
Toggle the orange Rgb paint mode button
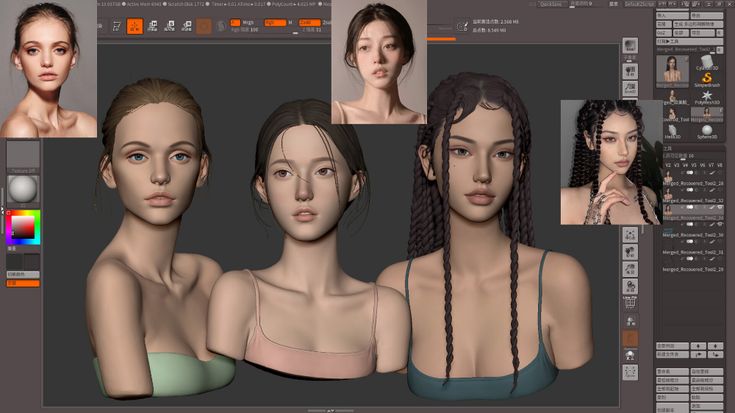[275, 23]
